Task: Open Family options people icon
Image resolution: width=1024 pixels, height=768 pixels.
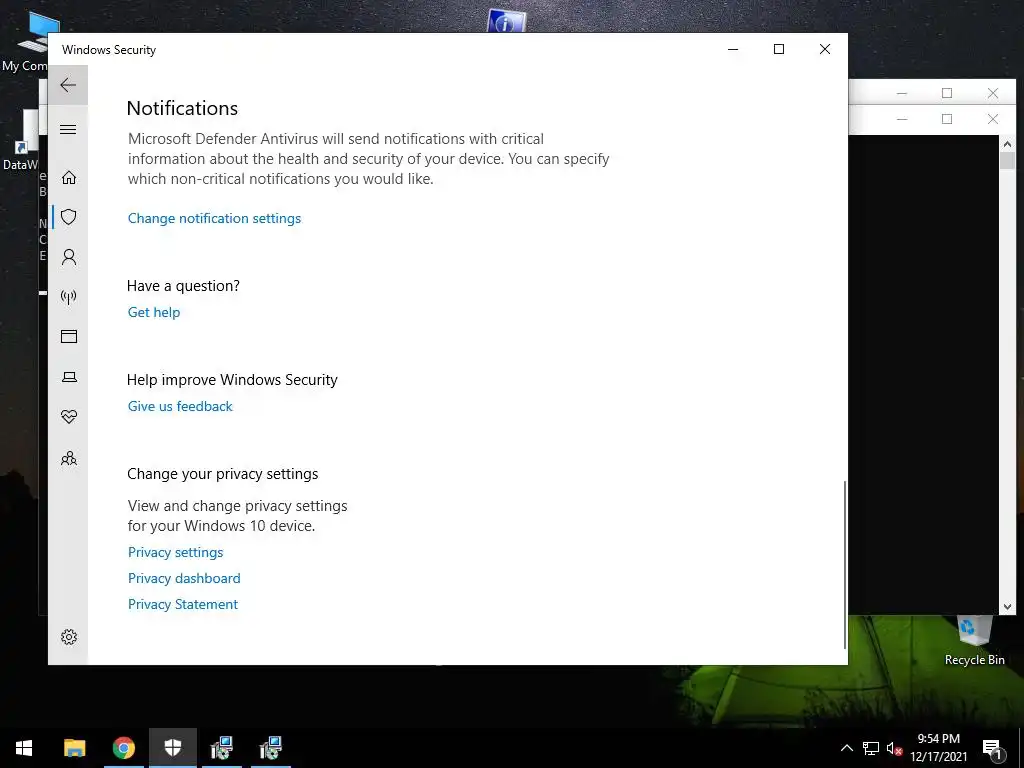Action: pyautogui.click(x=69, y=458)
